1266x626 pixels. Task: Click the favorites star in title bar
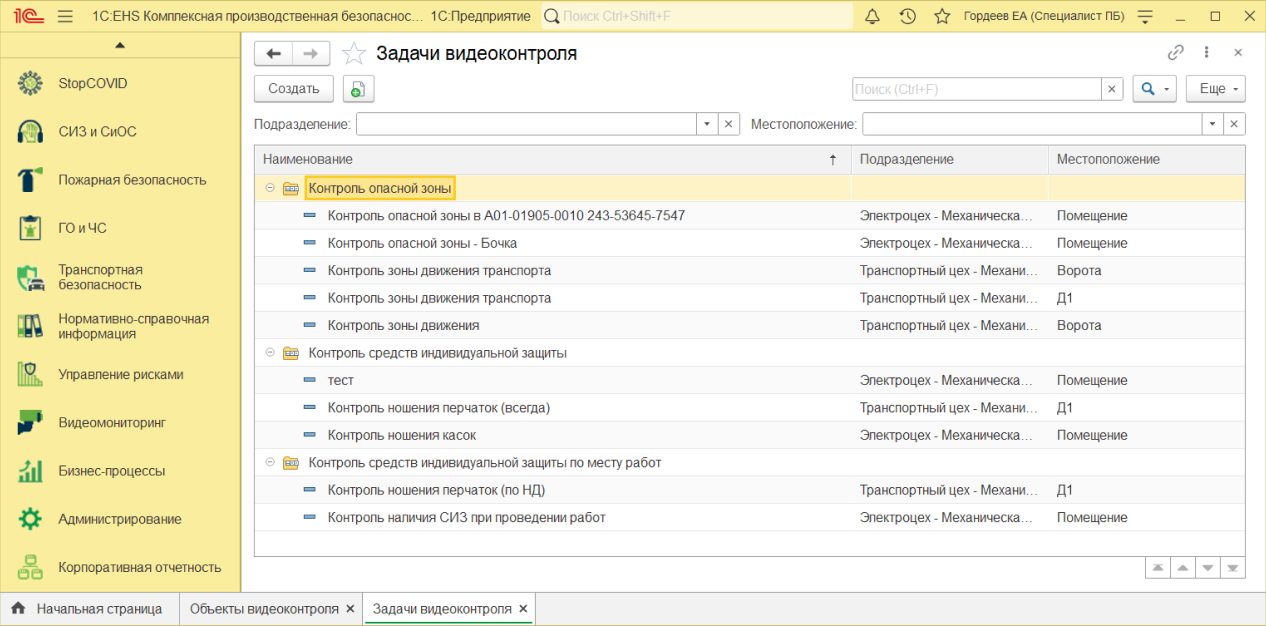tap(941, 16)
